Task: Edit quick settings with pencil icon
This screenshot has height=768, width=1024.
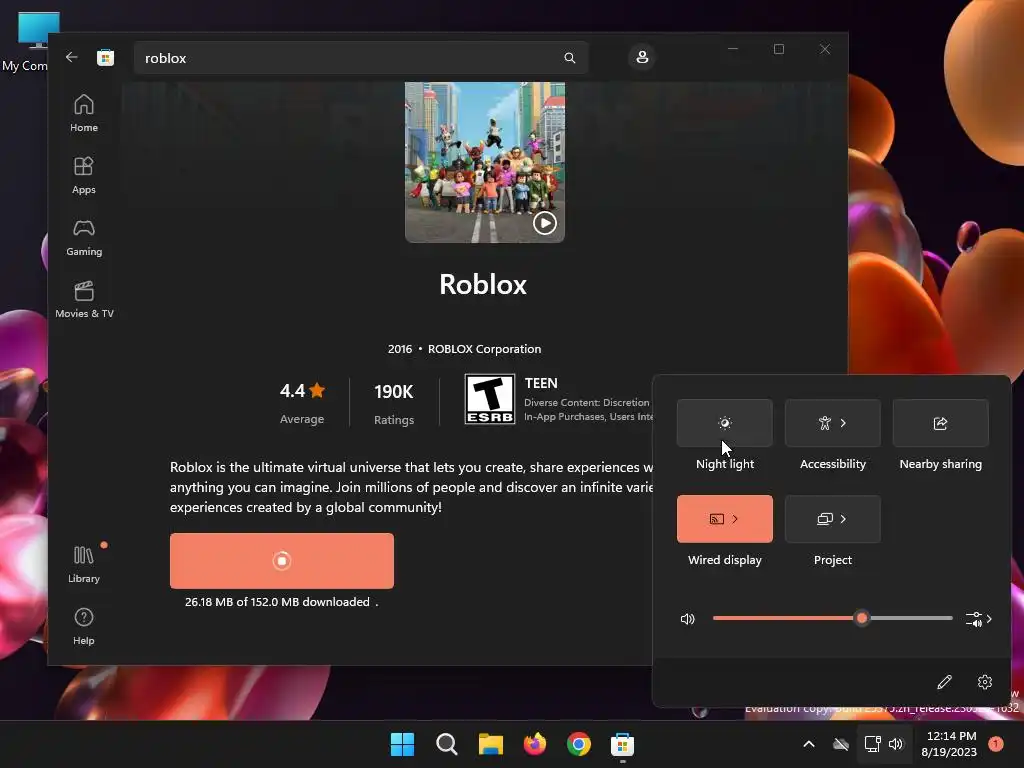Action: [944, 682]
